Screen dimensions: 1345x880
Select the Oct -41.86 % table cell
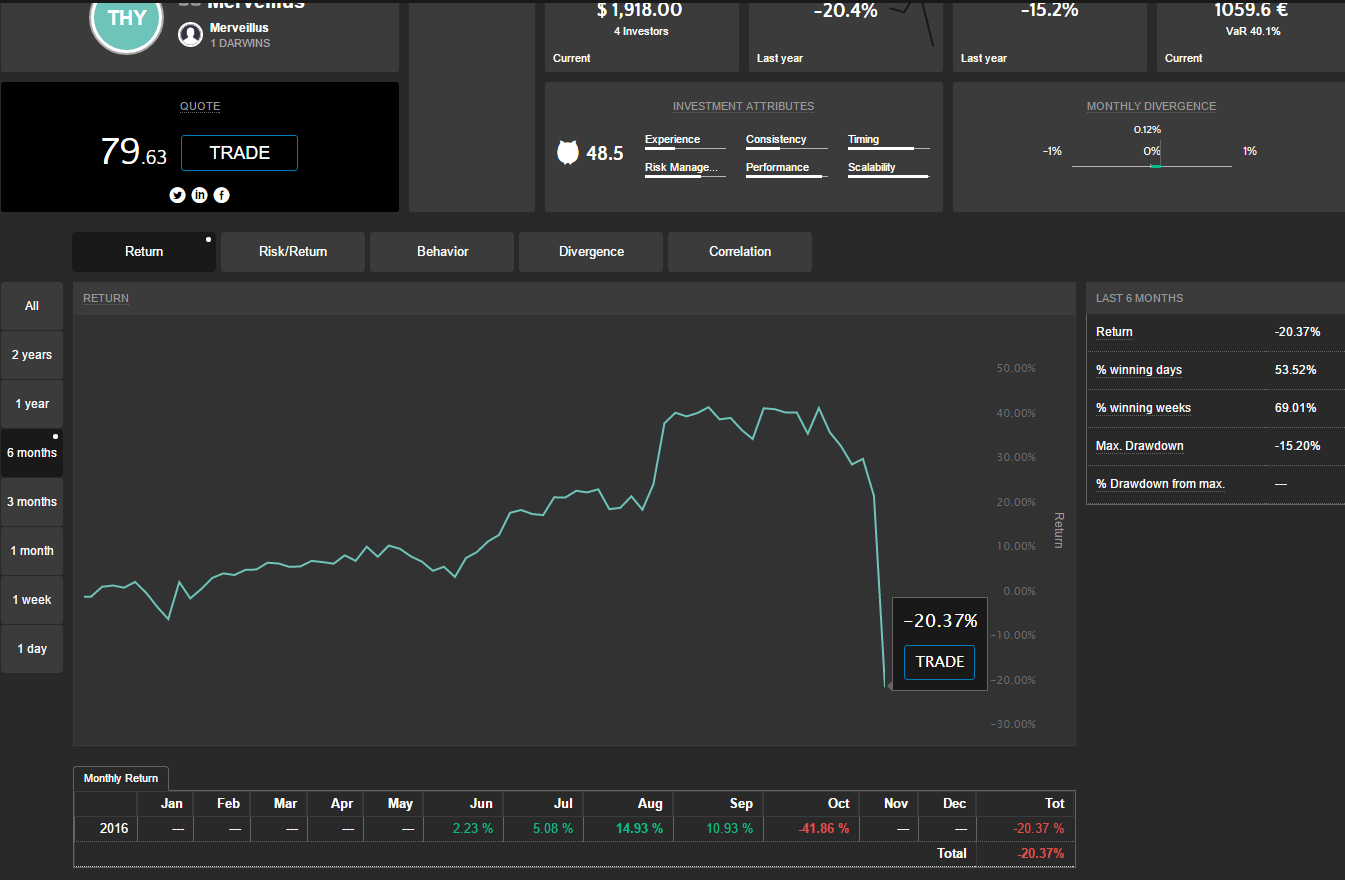pyautogui.click(x=824, y=829)
